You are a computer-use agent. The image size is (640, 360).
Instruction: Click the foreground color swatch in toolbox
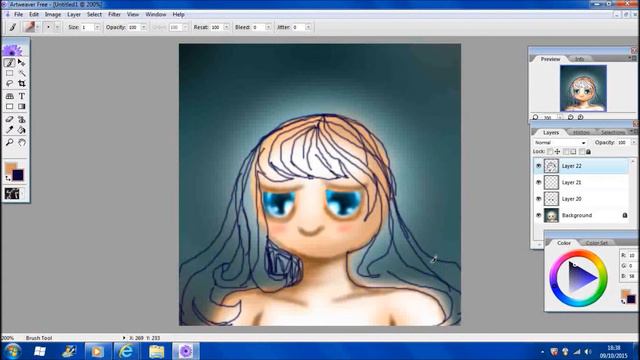[10, 167]
